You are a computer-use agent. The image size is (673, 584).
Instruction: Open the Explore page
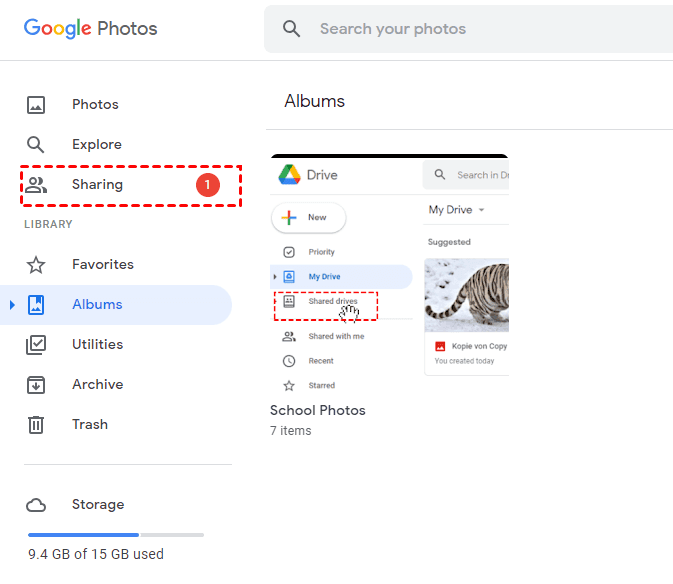(x=97, y=145)
